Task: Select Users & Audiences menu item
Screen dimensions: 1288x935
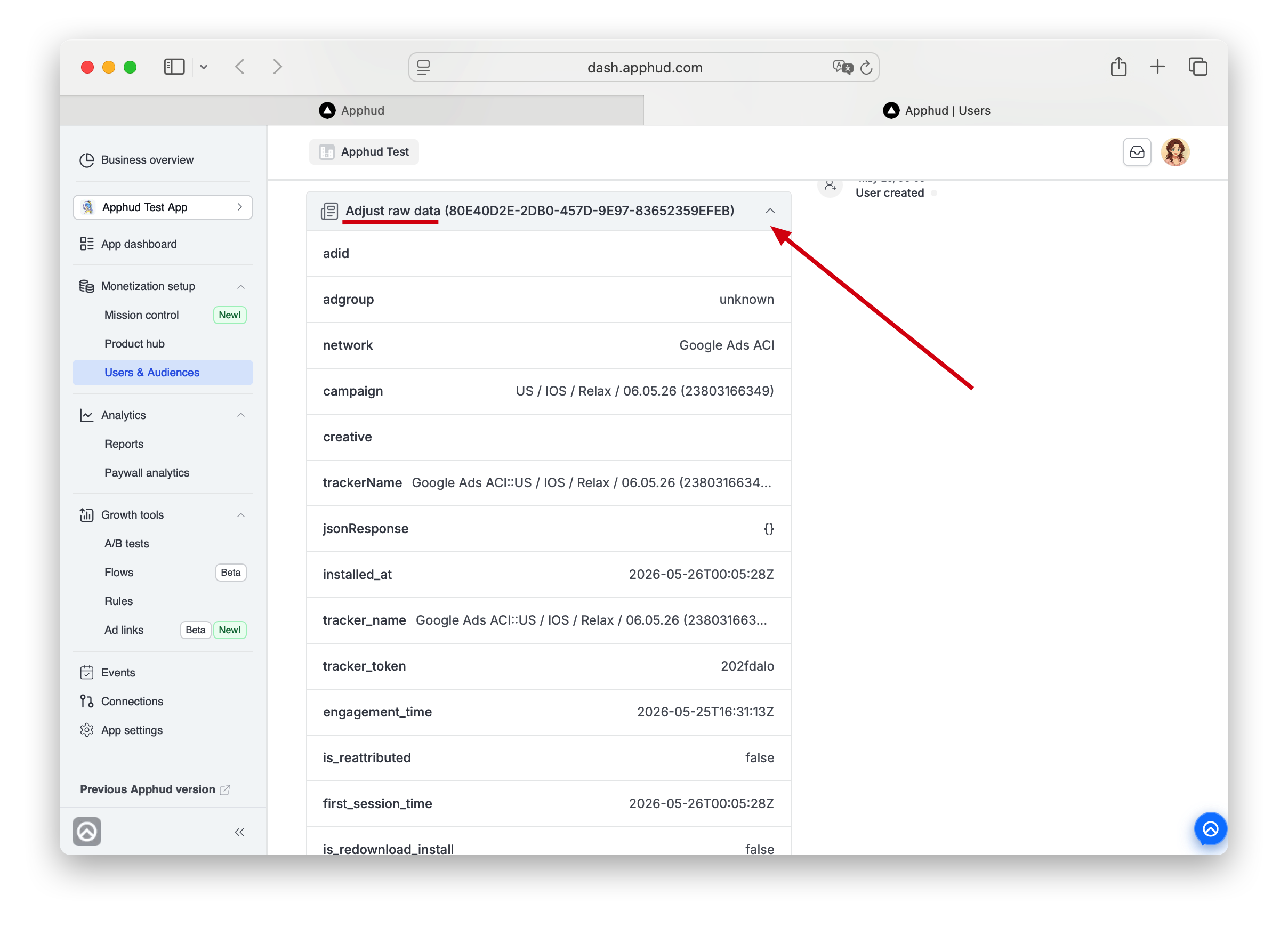Action: 163,373
